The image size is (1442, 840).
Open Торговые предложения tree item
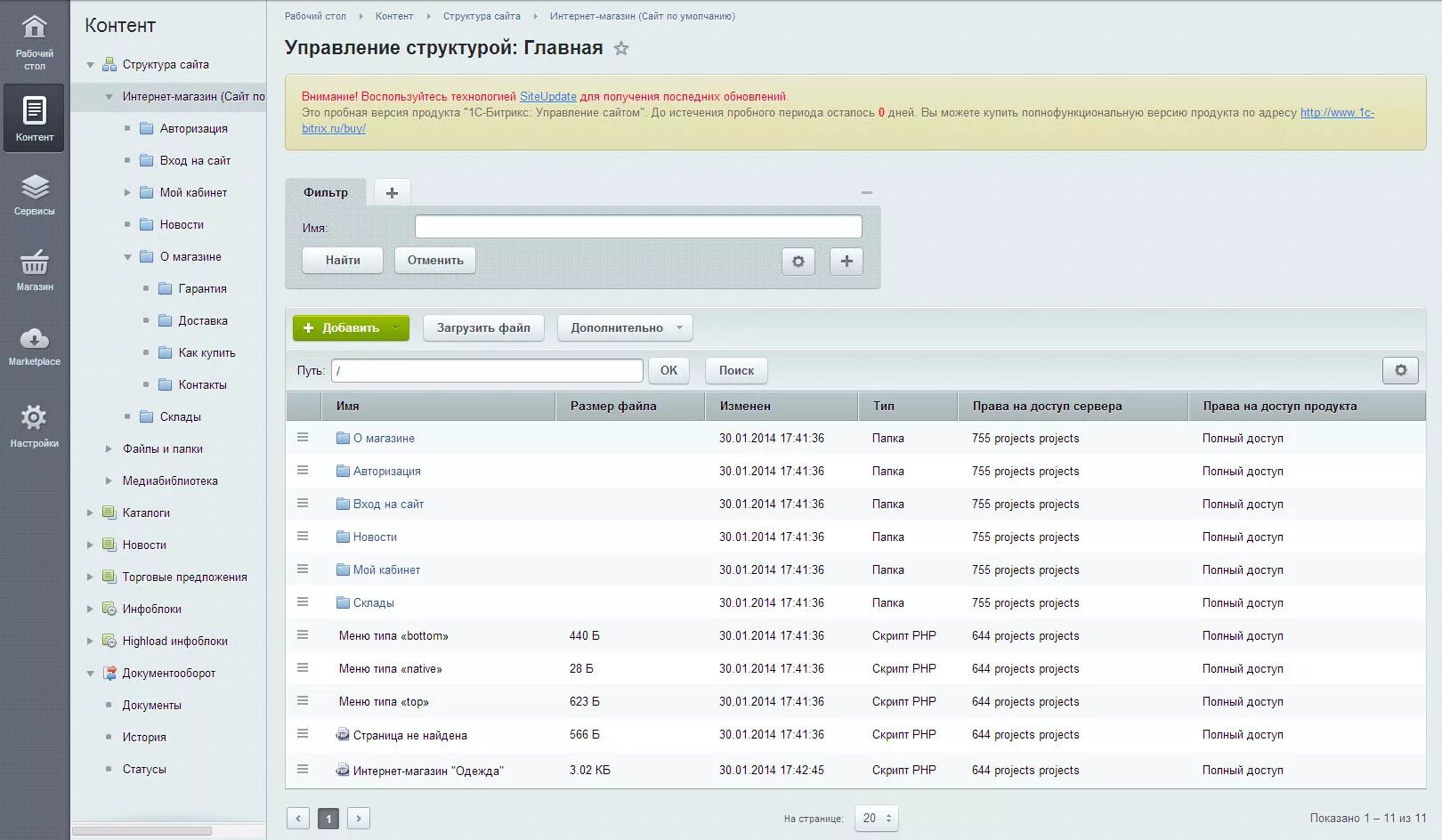point(184,577)
